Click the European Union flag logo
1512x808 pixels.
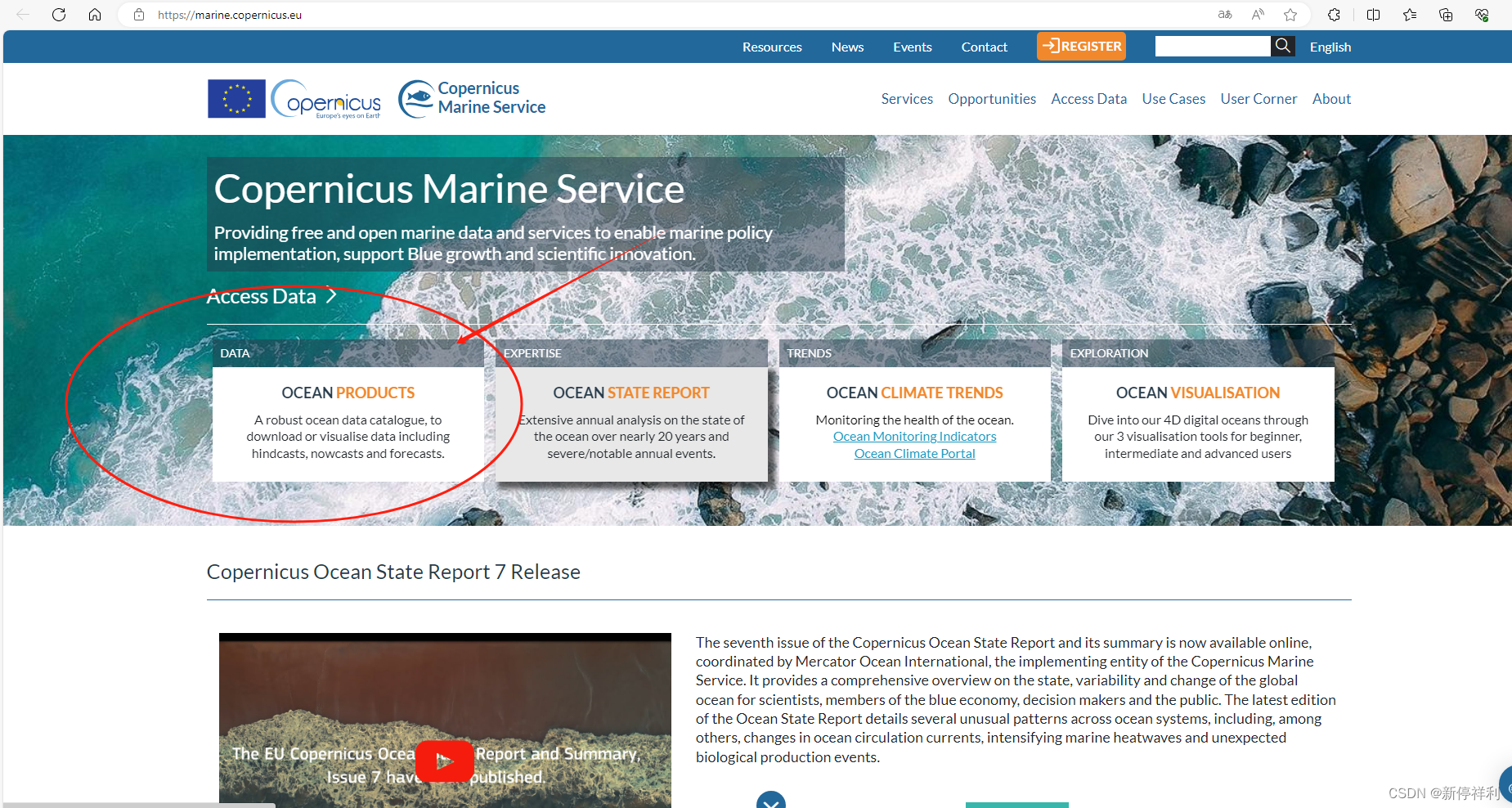[236, 99]
